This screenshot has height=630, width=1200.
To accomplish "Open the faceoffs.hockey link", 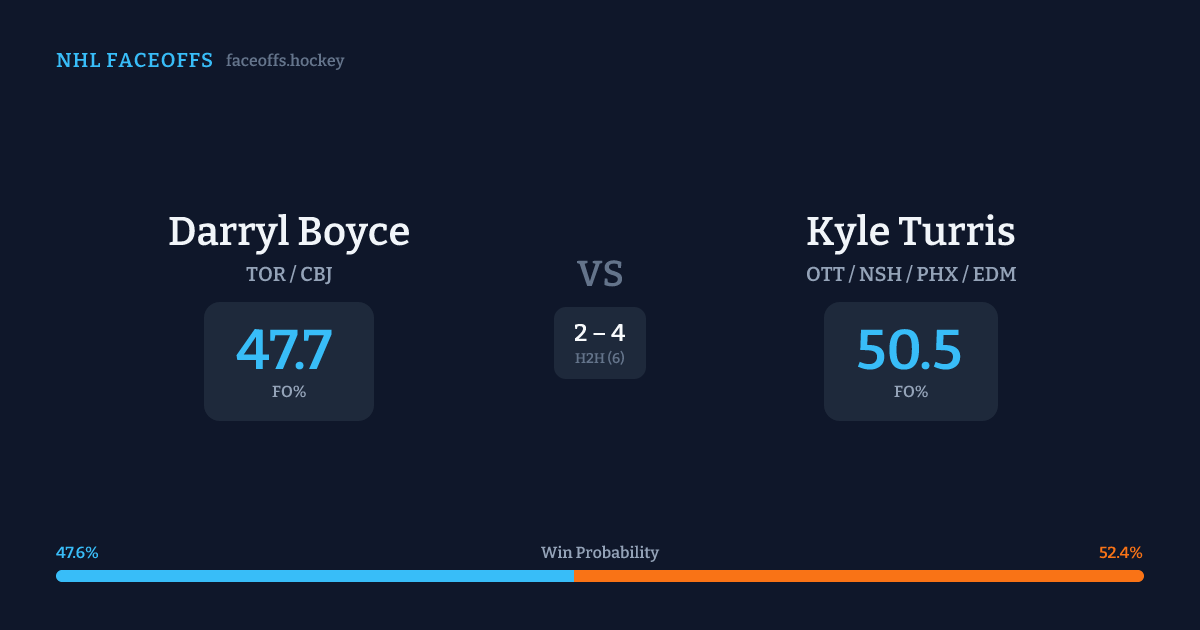I will [x=285, y=61].
